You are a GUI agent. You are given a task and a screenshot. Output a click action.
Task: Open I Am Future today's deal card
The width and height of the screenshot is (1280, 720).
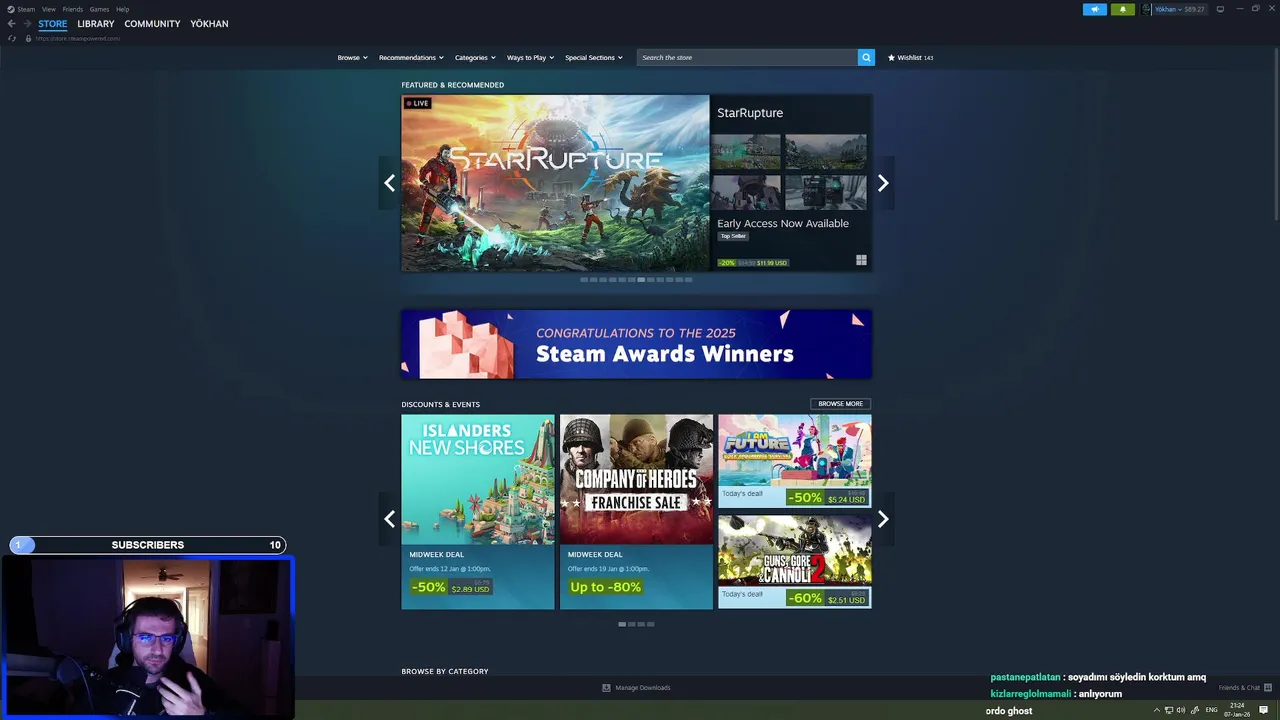[x=794, y=461]
